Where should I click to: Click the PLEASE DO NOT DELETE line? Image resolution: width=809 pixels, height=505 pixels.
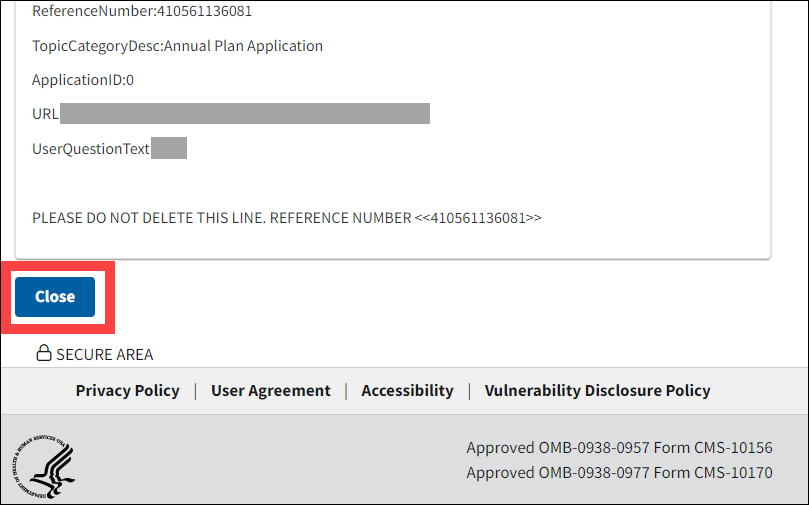click(220, 217)
